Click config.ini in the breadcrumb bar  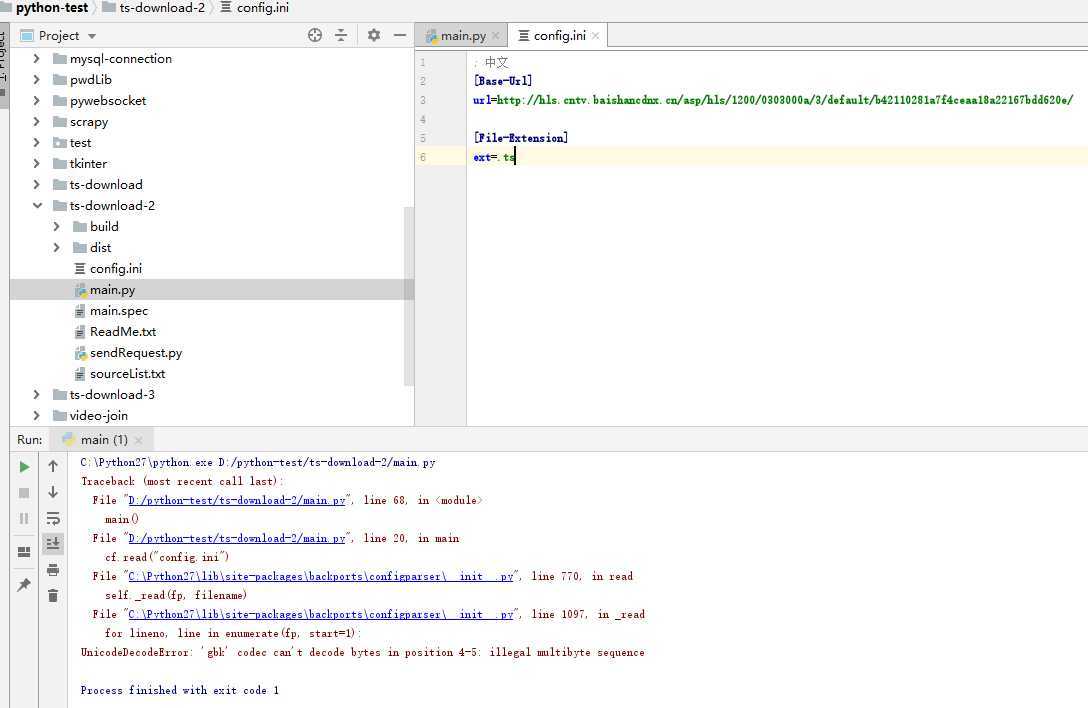[262, 8]
